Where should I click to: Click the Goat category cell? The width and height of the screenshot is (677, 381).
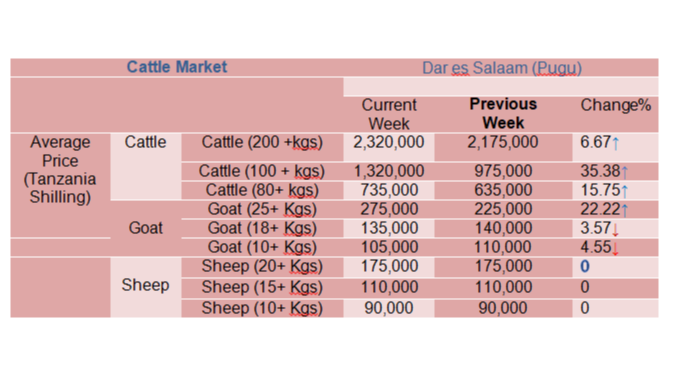(x=146, y=228)
